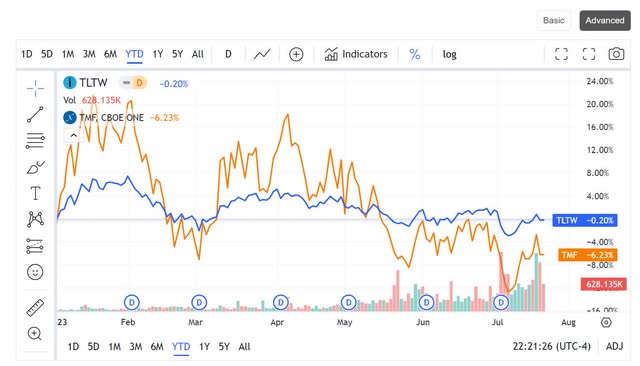This screenshot has height=366, width=640.
Task: Select the brush drawing tool
Action: [35, 167]
